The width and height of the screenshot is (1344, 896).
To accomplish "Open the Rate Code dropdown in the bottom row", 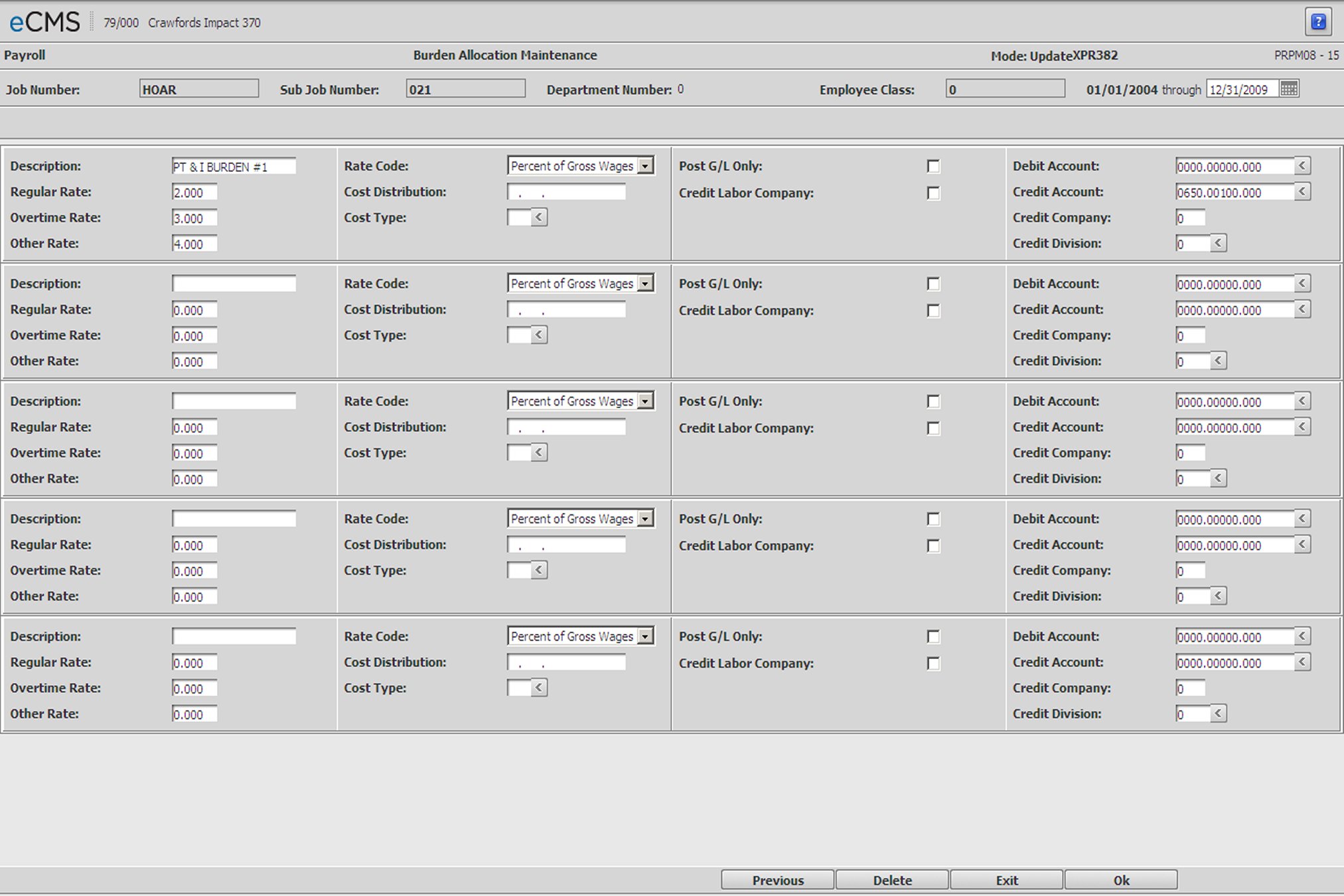I will click(644, 635).
